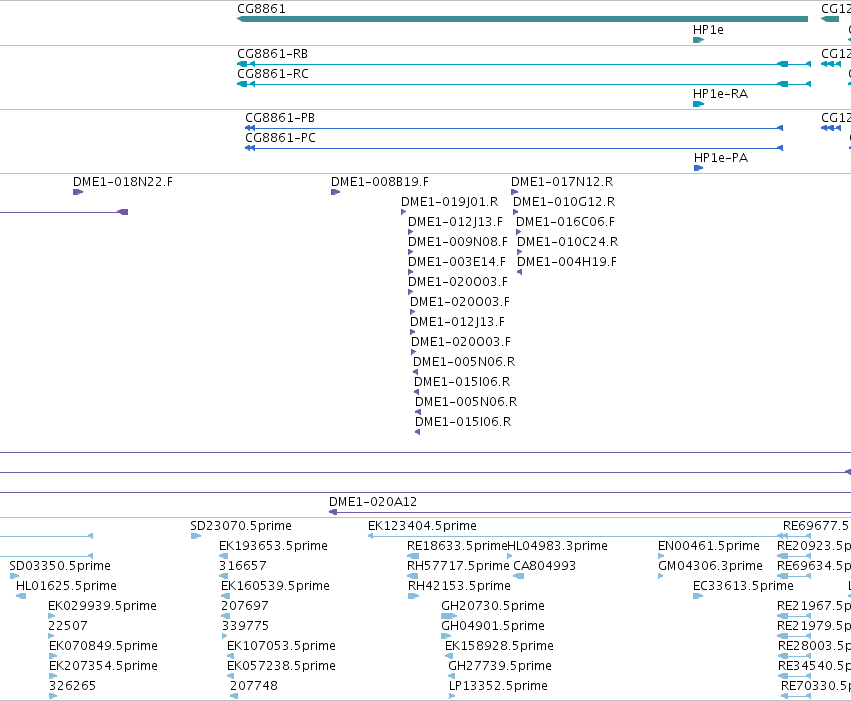Screen dimensions: 851x701
Task: Pick the RE28003 EST label
Action: 814,646
